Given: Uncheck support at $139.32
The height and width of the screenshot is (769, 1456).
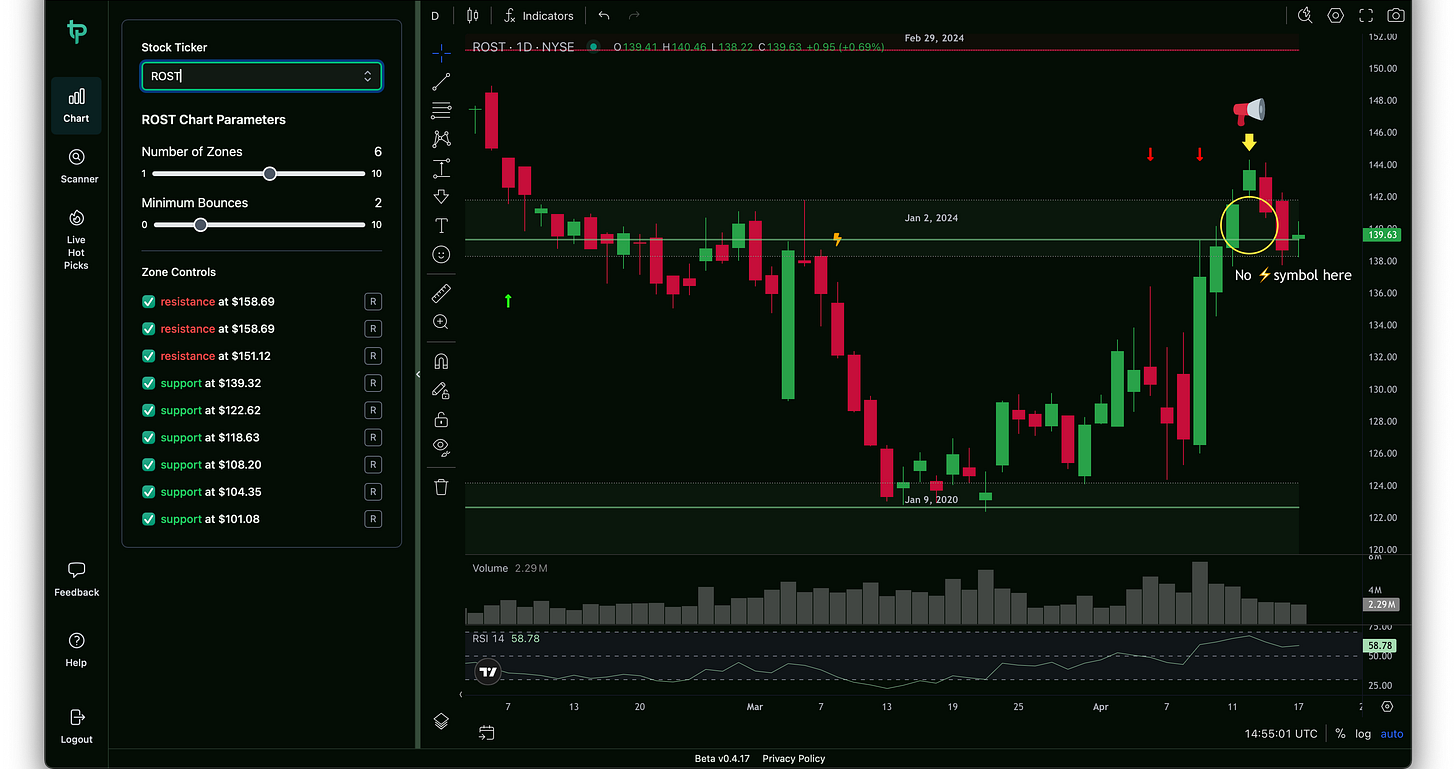Looking at the screenshot, I should (x=148, y=383).
